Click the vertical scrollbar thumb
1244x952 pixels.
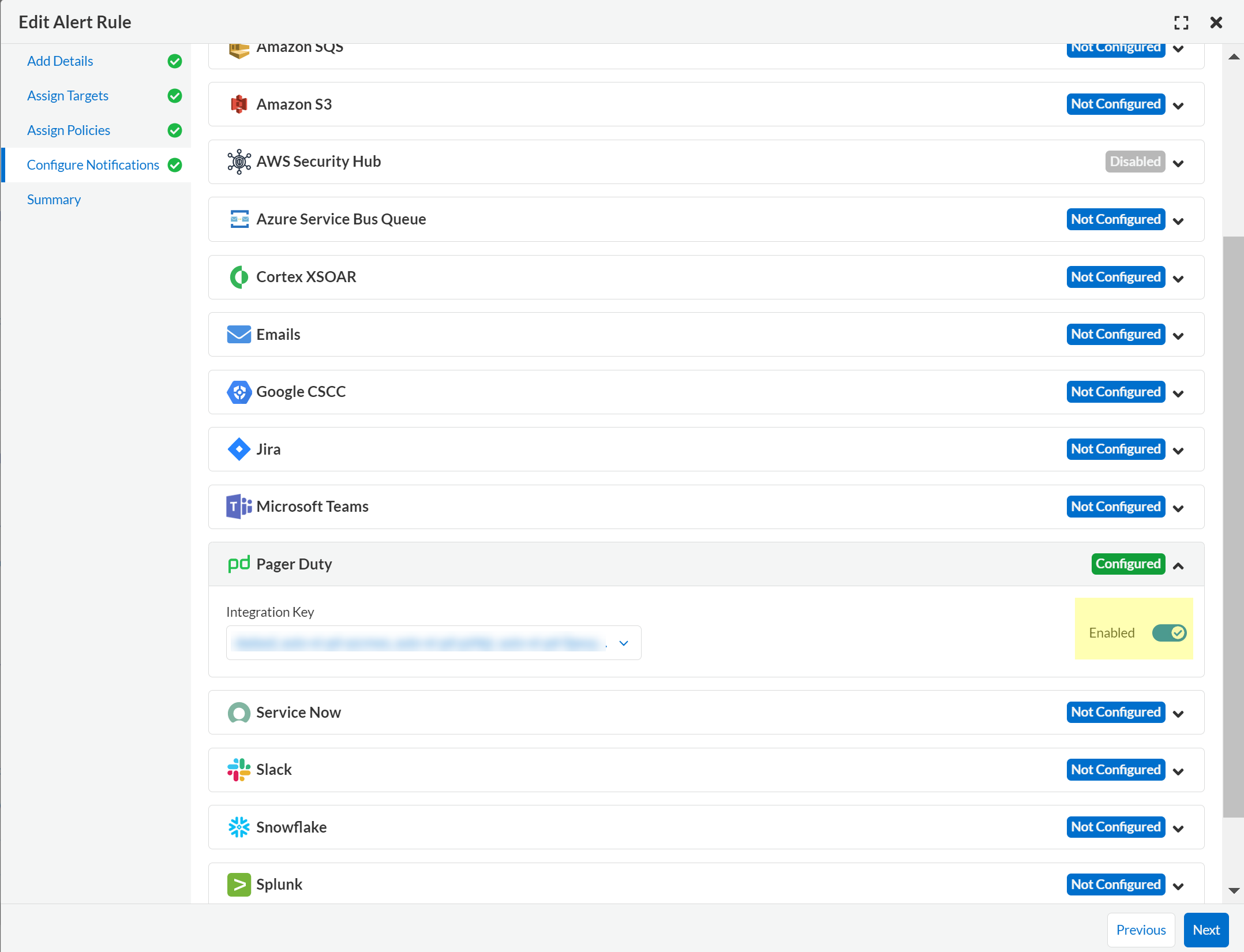[x=1234, y=526]
